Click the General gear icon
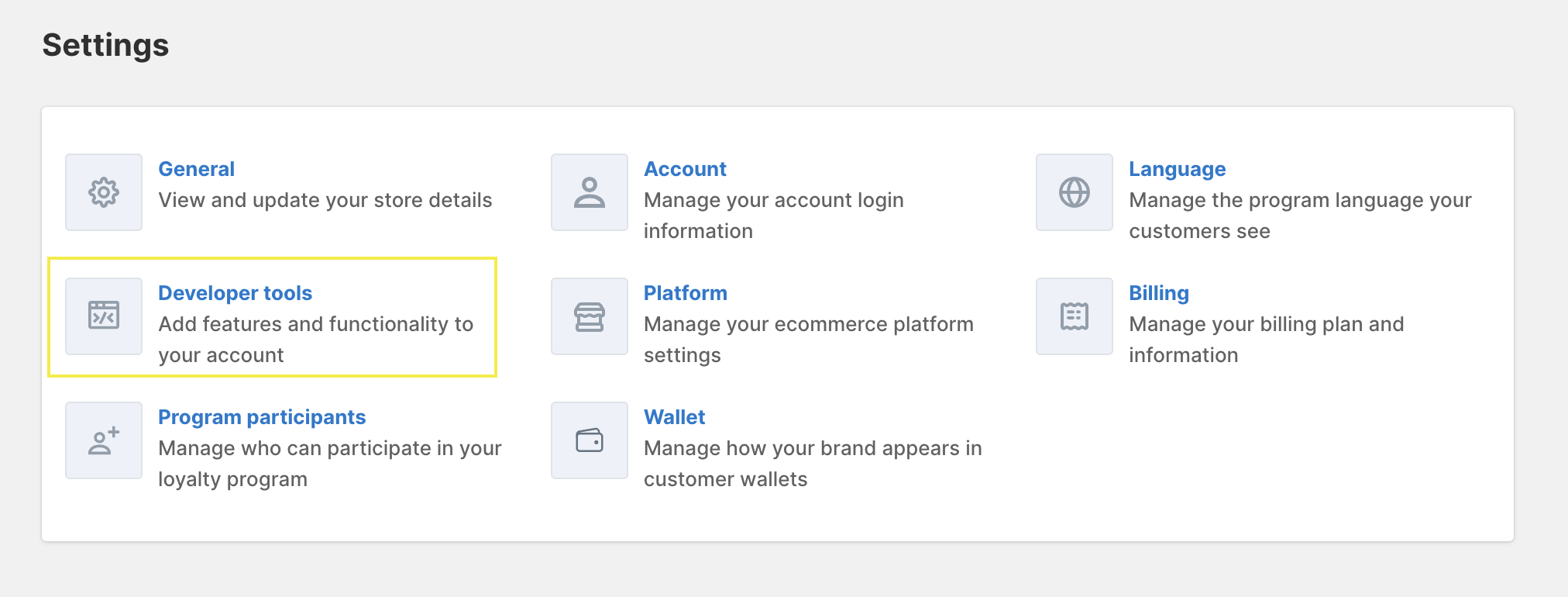This screenshot has width=1568, height=597. (104, 192)
